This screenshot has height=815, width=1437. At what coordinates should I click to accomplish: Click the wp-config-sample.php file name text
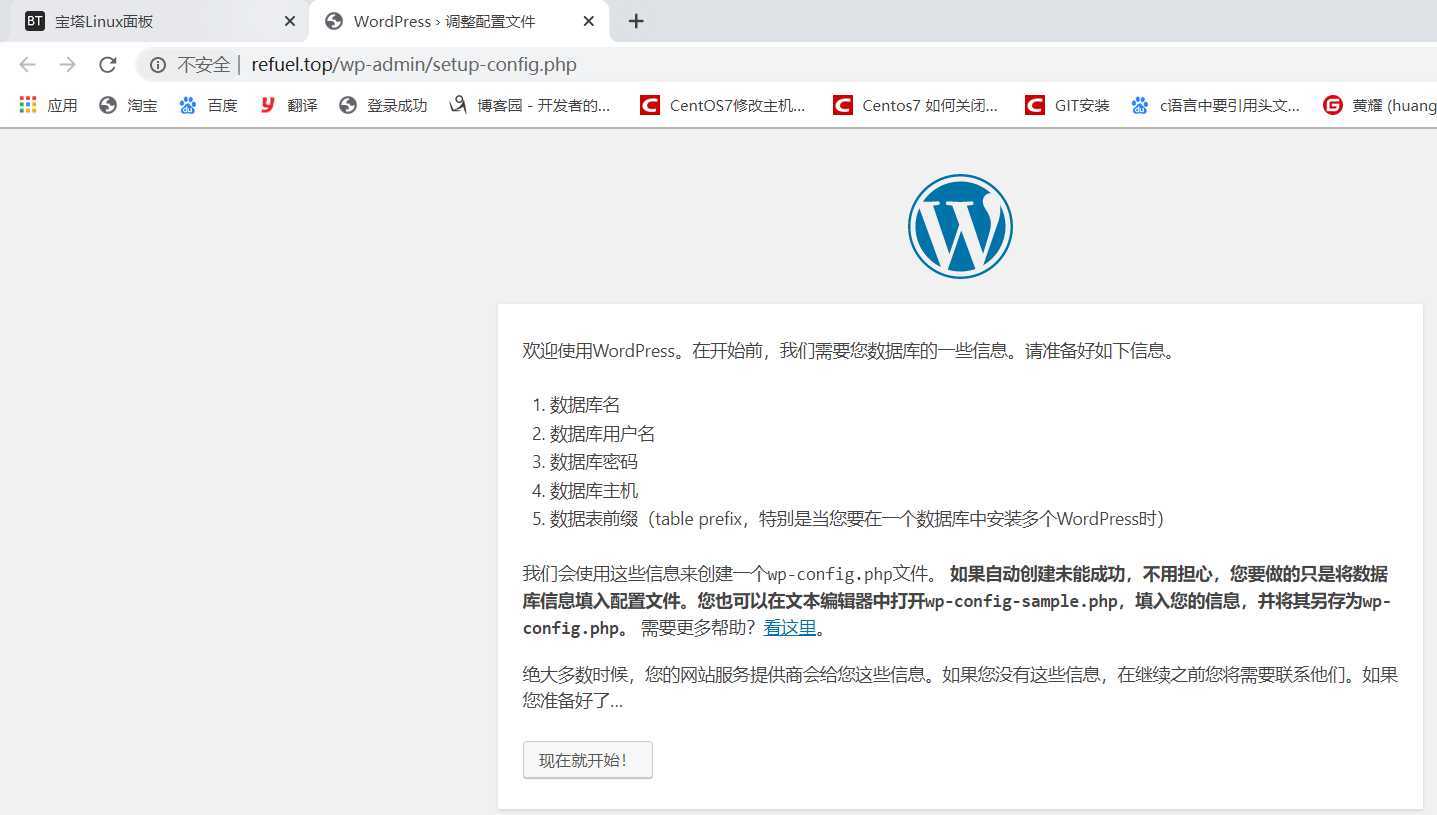1021,601
